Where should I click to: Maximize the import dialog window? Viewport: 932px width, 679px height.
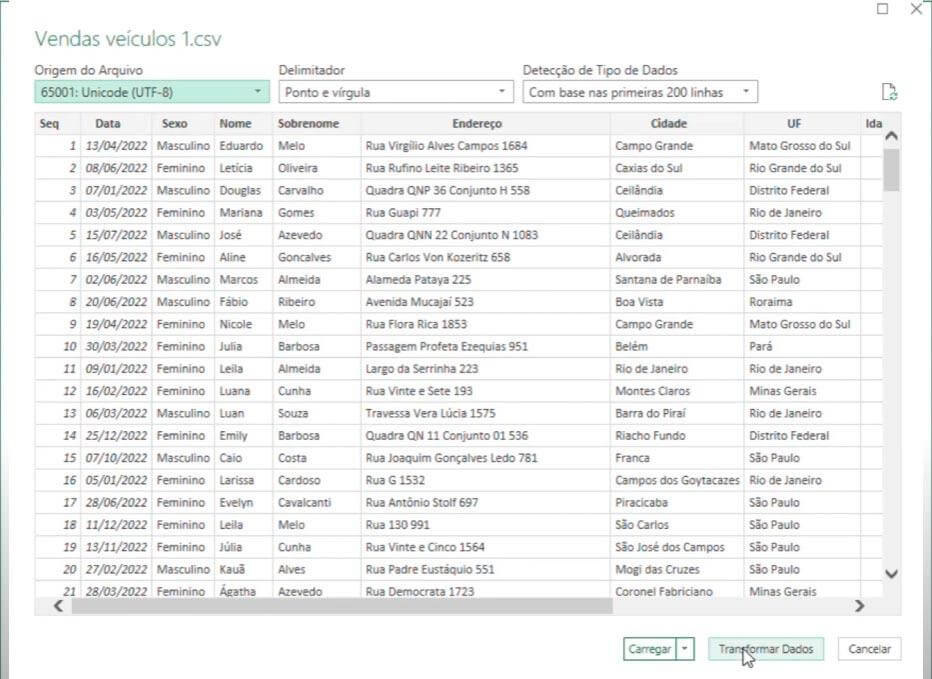(x=882, y=9)
